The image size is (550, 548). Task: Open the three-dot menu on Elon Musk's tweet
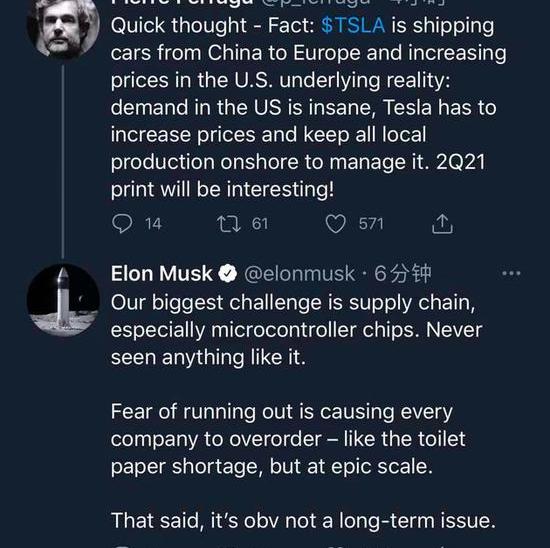coord(511,273)
